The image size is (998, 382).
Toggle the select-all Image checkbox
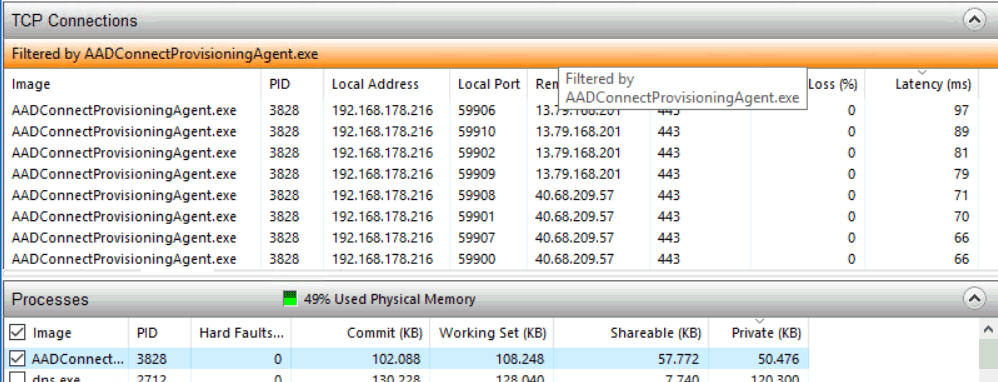click(17, 332)
